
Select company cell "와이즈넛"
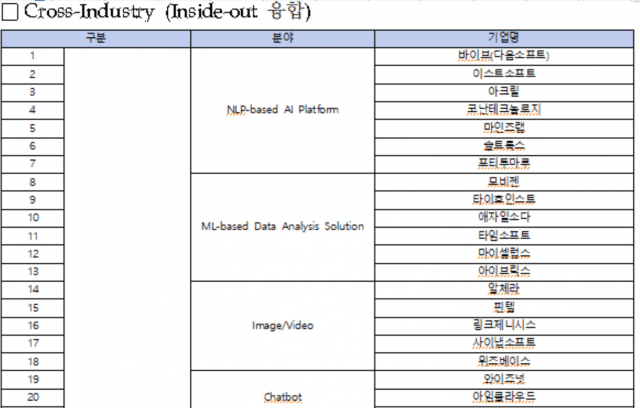pos(504,379)
